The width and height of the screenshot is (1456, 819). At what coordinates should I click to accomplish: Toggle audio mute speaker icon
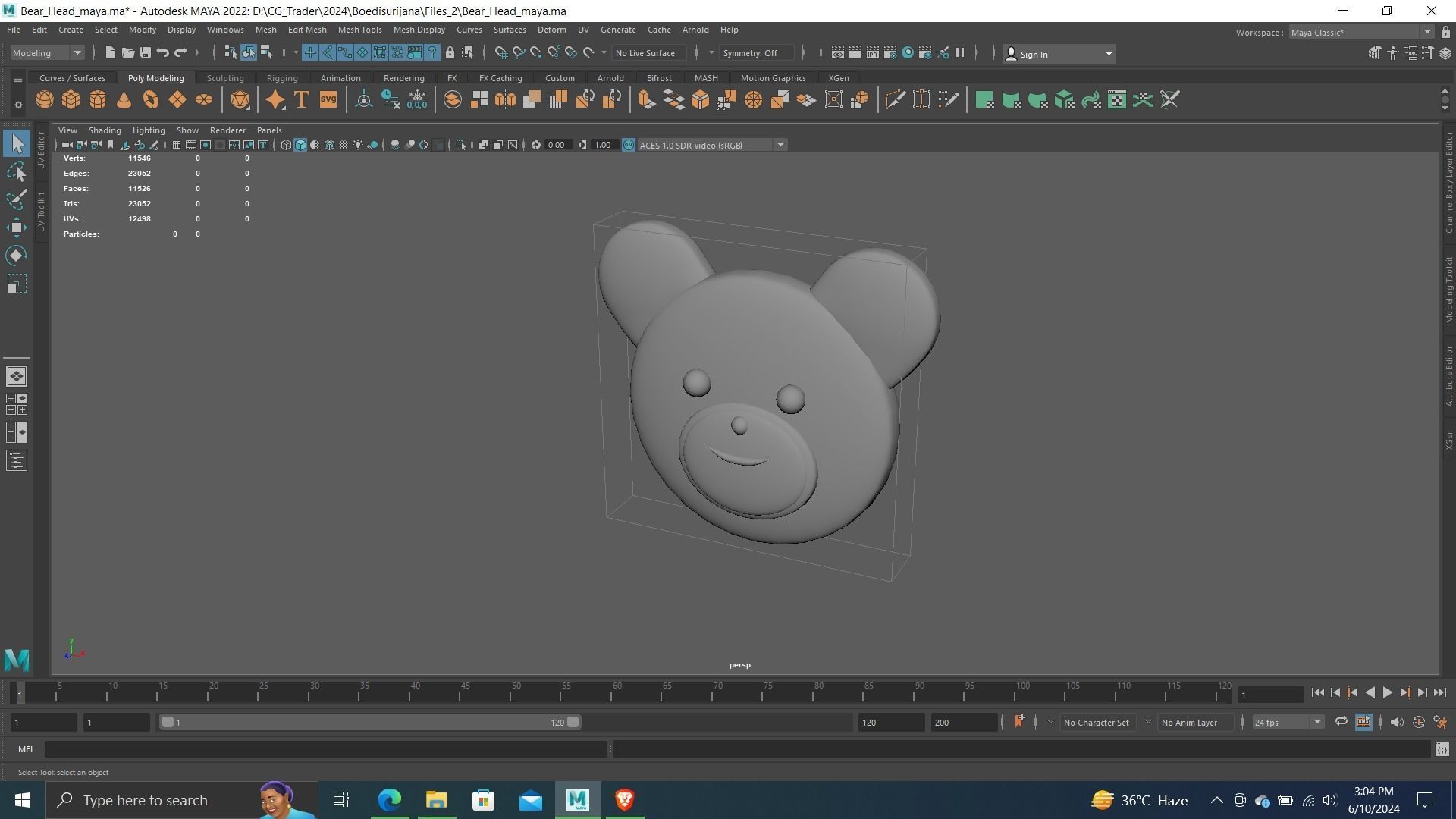point(1397,722)
